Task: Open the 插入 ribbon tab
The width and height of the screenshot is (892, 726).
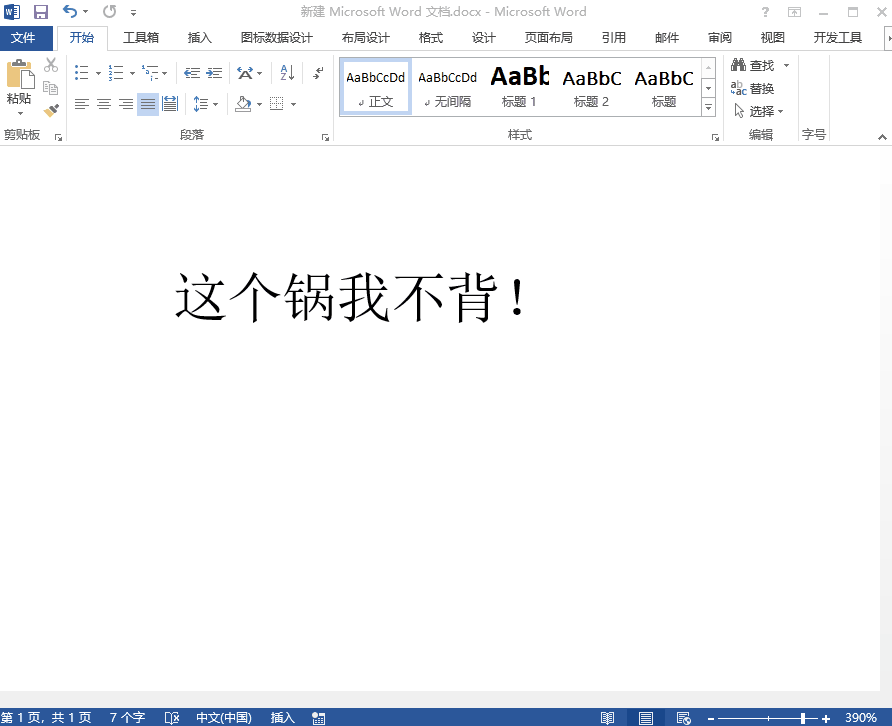Action: point(200,38)
